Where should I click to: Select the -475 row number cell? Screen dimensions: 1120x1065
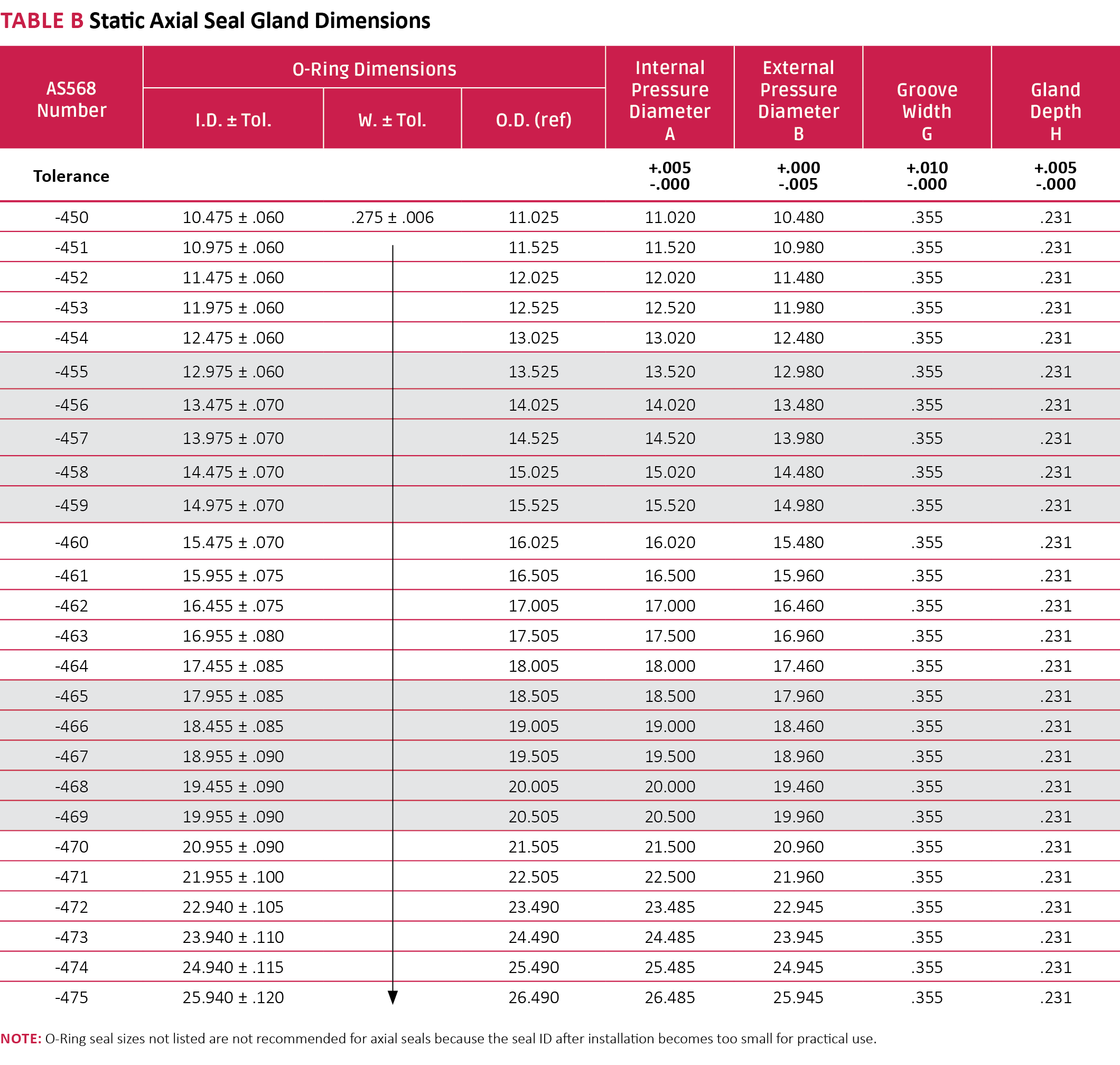(71, 997)
